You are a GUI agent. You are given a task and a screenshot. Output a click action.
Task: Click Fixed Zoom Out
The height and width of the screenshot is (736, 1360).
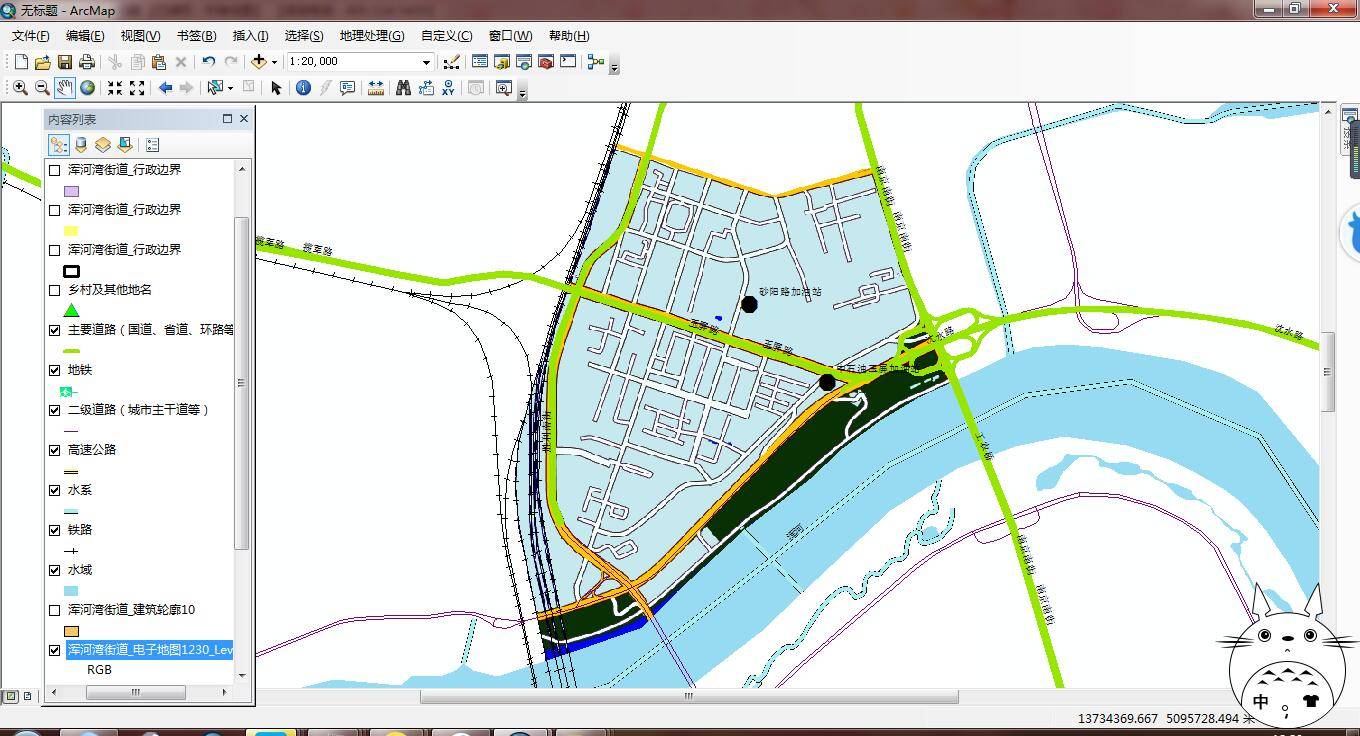(x=137, y=88)
